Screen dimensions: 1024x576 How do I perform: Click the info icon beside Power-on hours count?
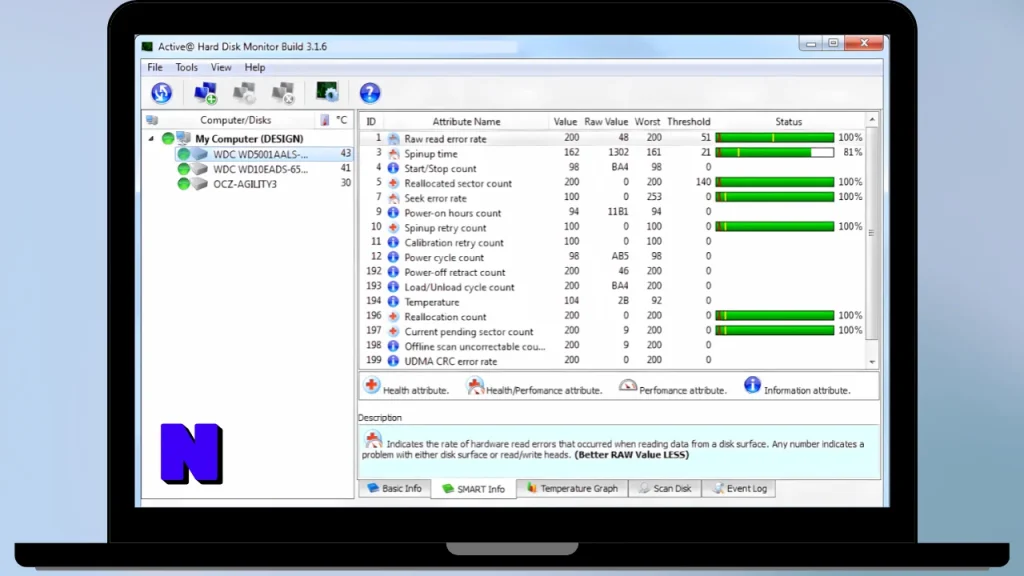tap(393, 213)
